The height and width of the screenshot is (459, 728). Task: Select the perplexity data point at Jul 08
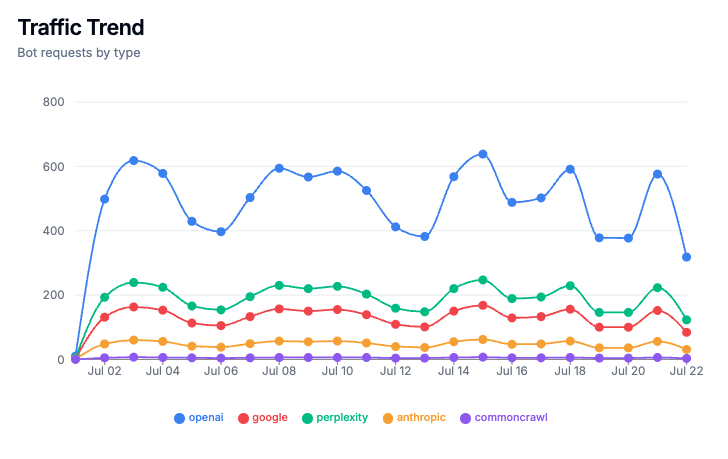pyautogui.click(x=279, y=285)
